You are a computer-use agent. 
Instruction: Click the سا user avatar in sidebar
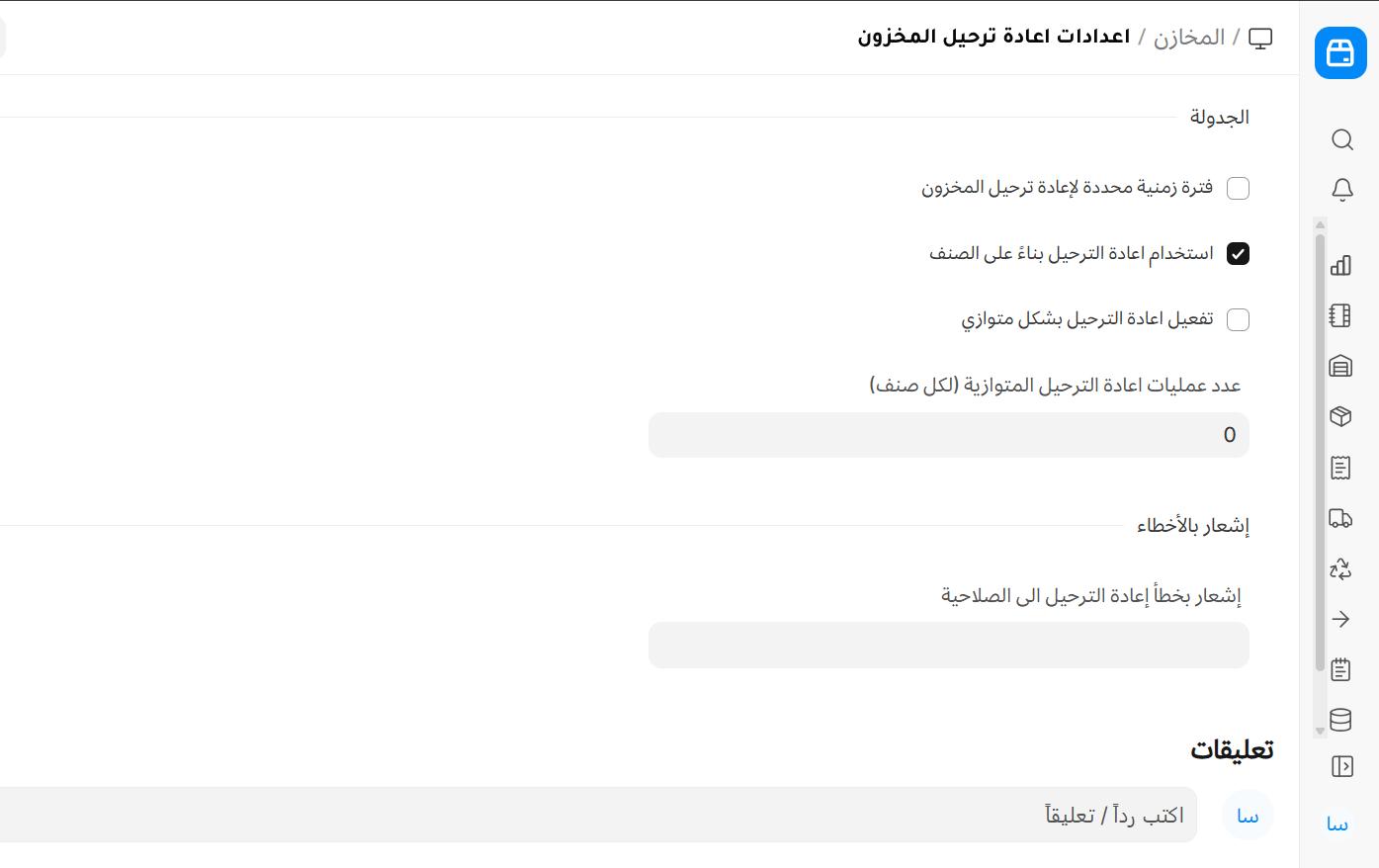pos(1337,824)
